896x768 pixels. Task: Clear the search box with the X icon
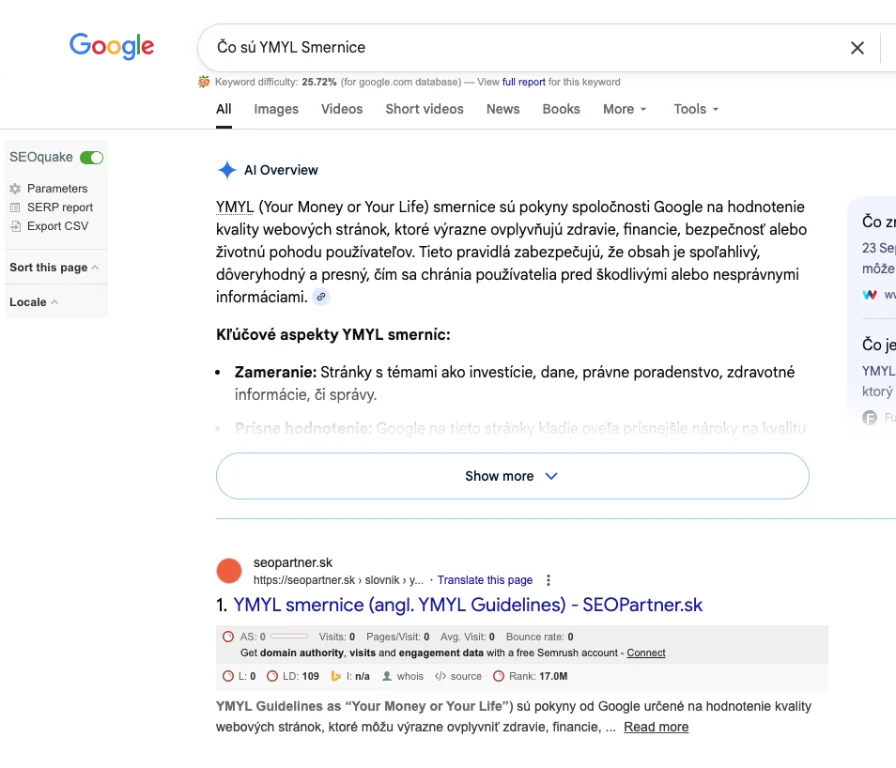tap(857, 47)
